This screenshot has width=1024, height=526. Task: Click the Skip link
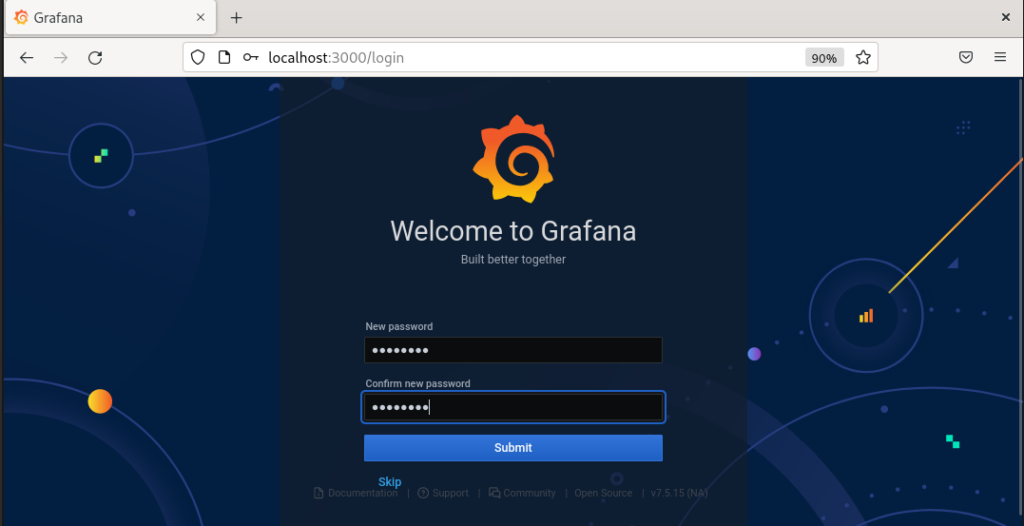point(390,482)
